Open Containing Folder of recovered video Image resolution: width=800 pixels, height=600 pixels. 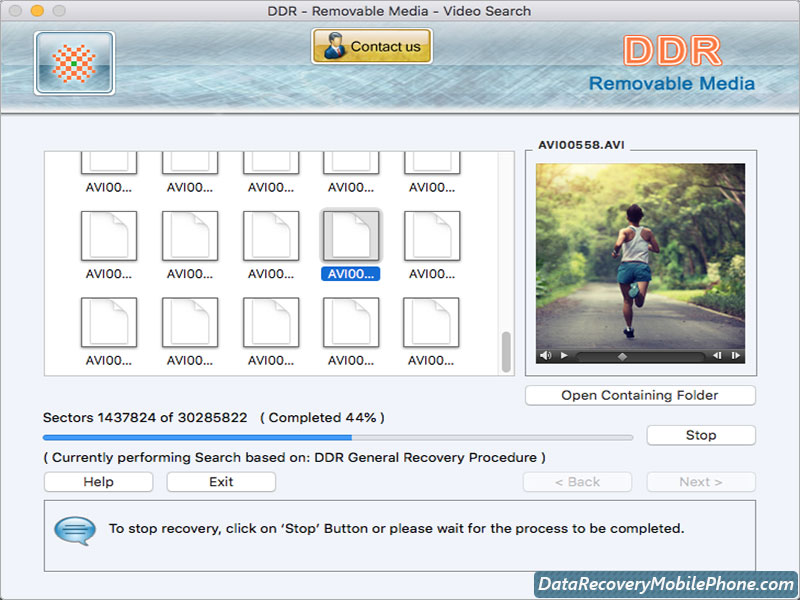640,395
